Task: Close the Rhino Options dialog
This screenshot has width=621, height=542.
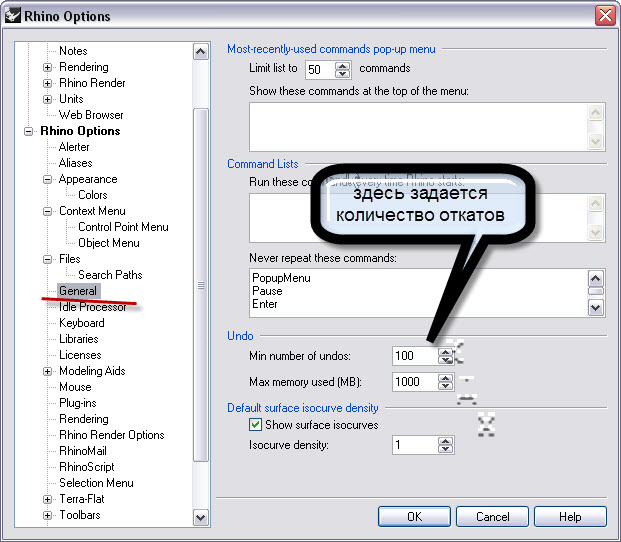Action: (605, 16)
